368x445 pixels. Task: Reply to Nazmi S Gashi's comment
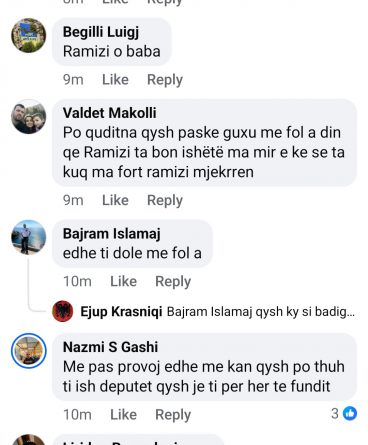(x=173, y=415)
